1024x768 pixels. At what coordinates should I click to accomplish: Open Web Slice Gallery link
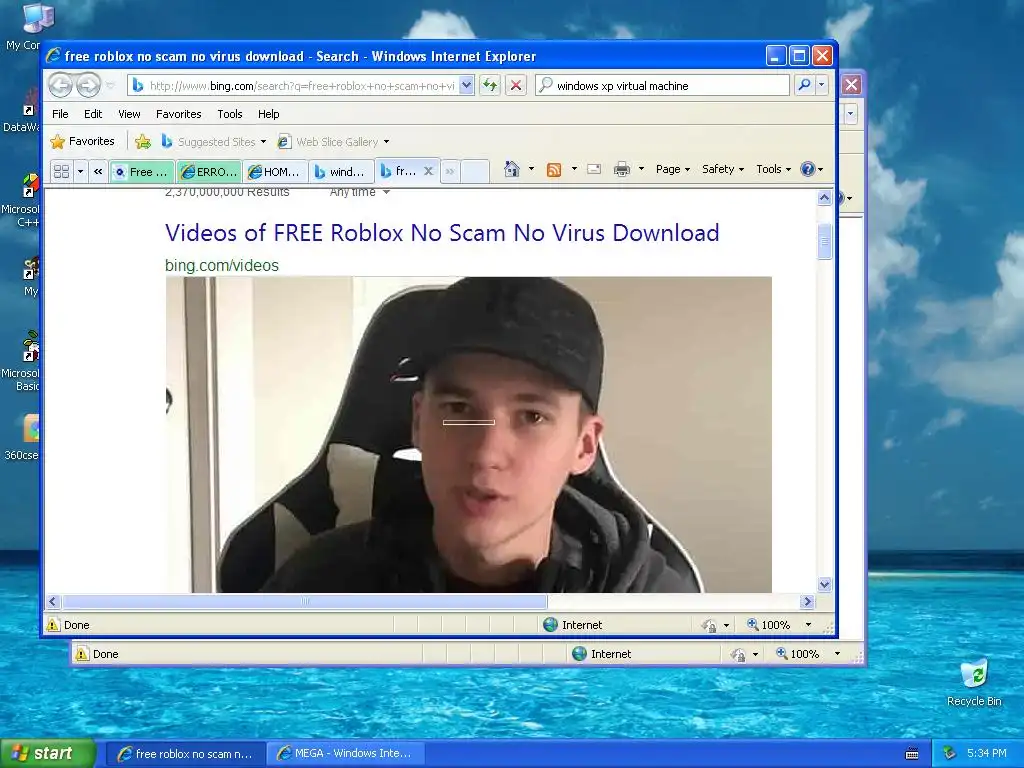333,141
